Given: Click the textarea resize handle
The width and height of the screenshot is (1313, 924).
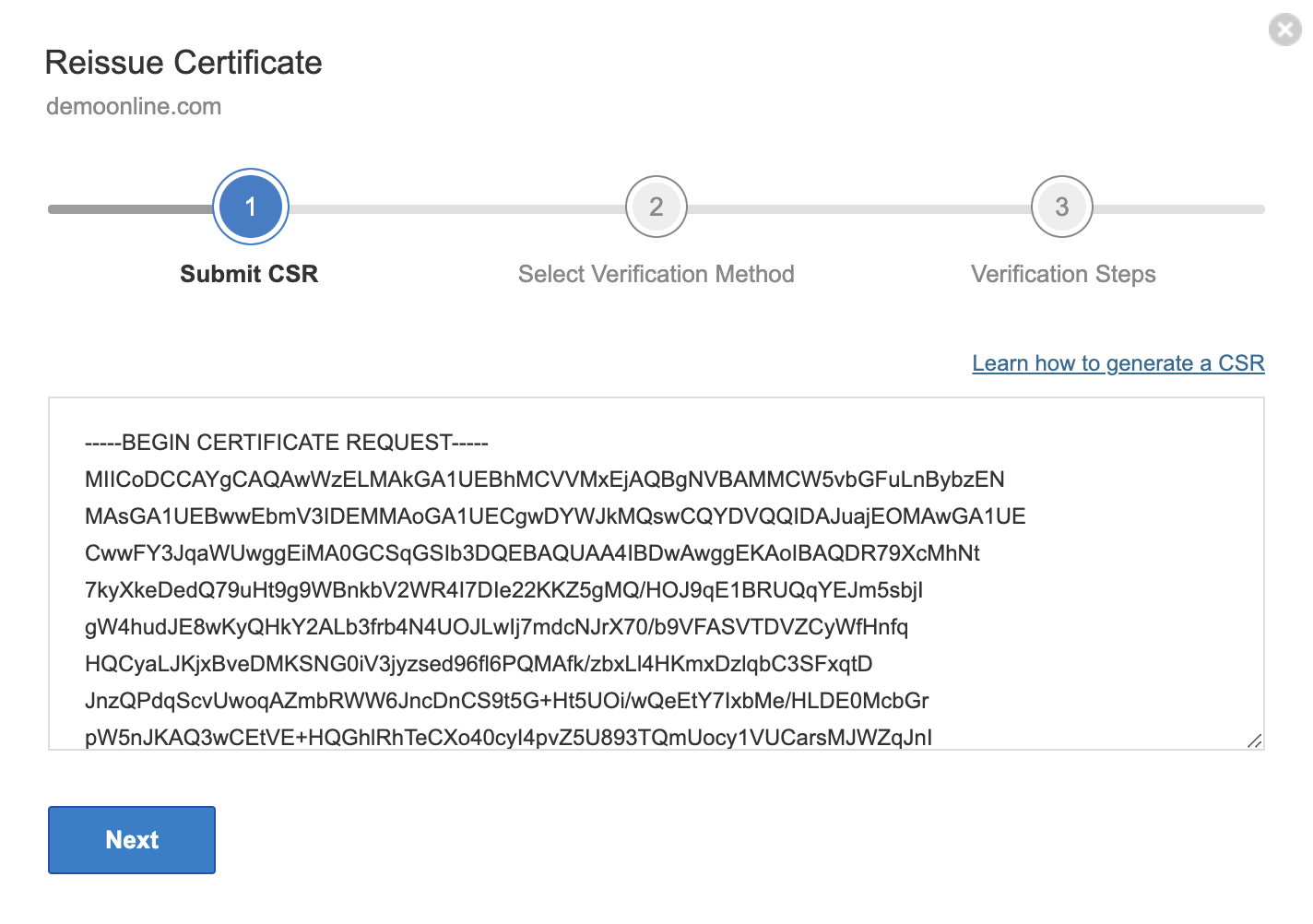Looking at the screenshot, I should (1254, 739).
